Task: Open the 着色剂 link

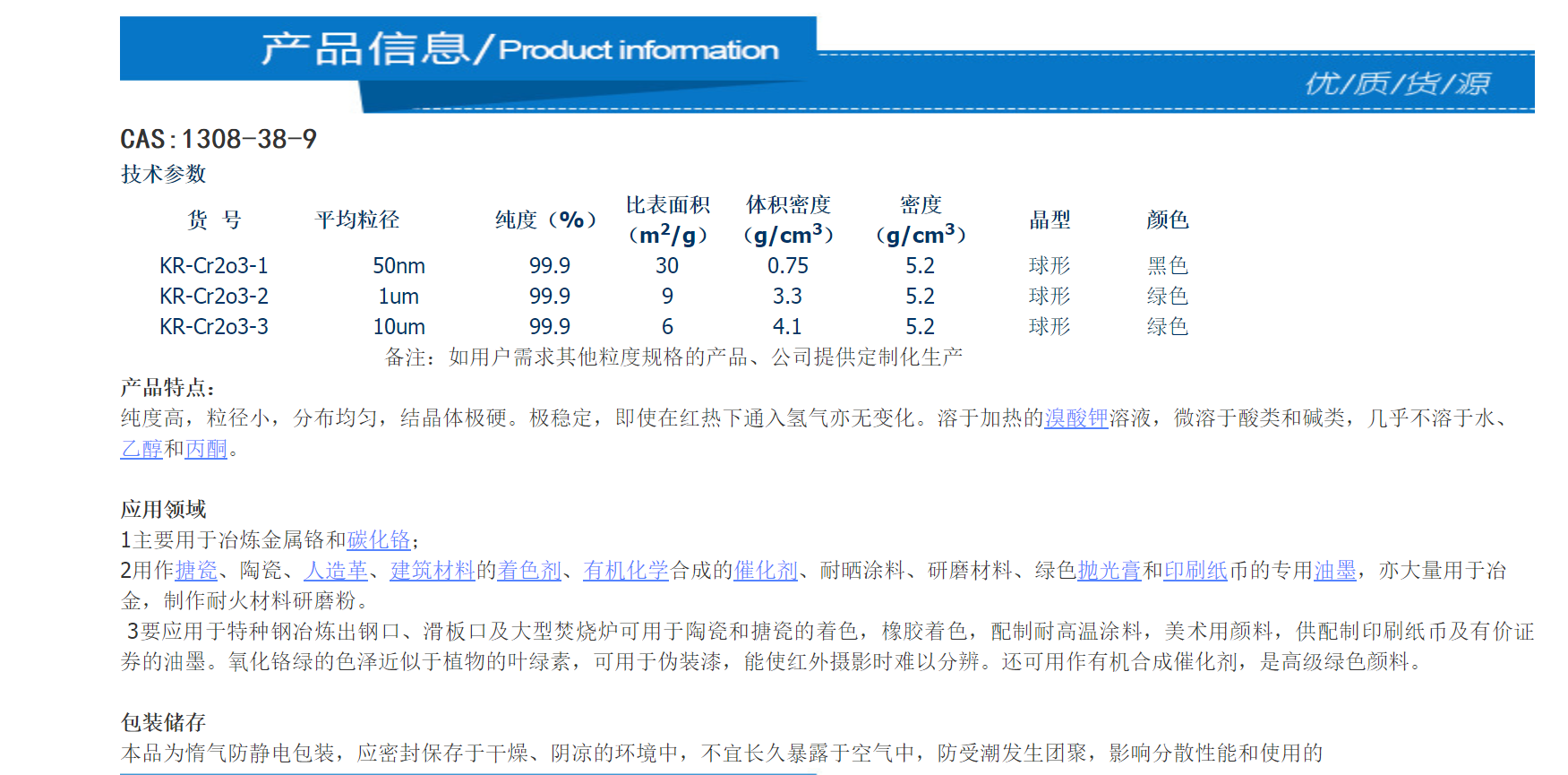Action: click(530, 571)
